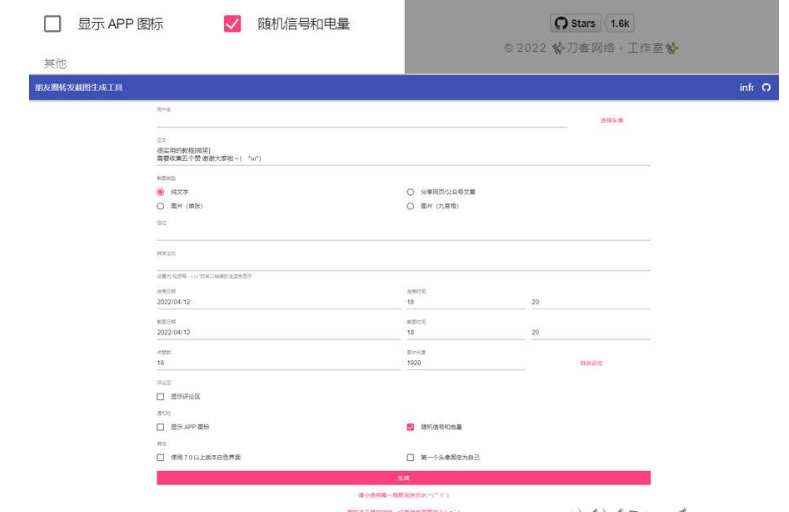789x512 pixels.
Task: Select the 纯文字 radio option
Action: coord(160,191)
